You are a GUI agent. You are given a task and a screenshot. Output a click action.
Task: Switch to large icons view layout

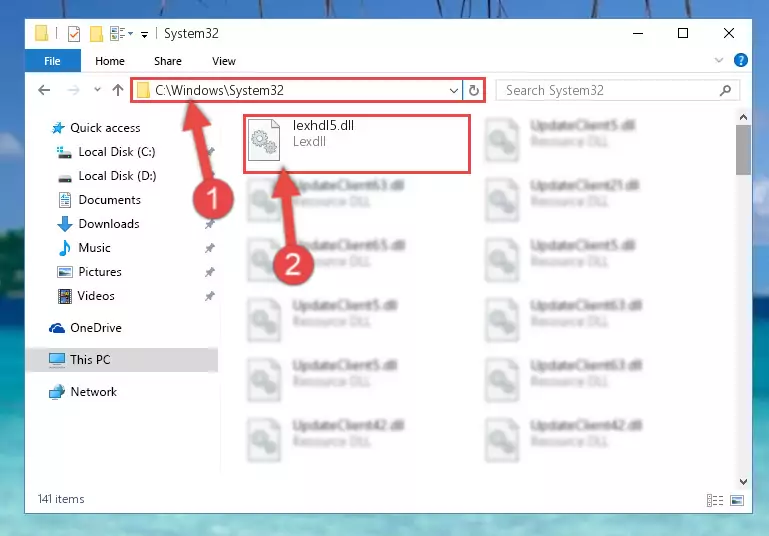coord(737,500)
